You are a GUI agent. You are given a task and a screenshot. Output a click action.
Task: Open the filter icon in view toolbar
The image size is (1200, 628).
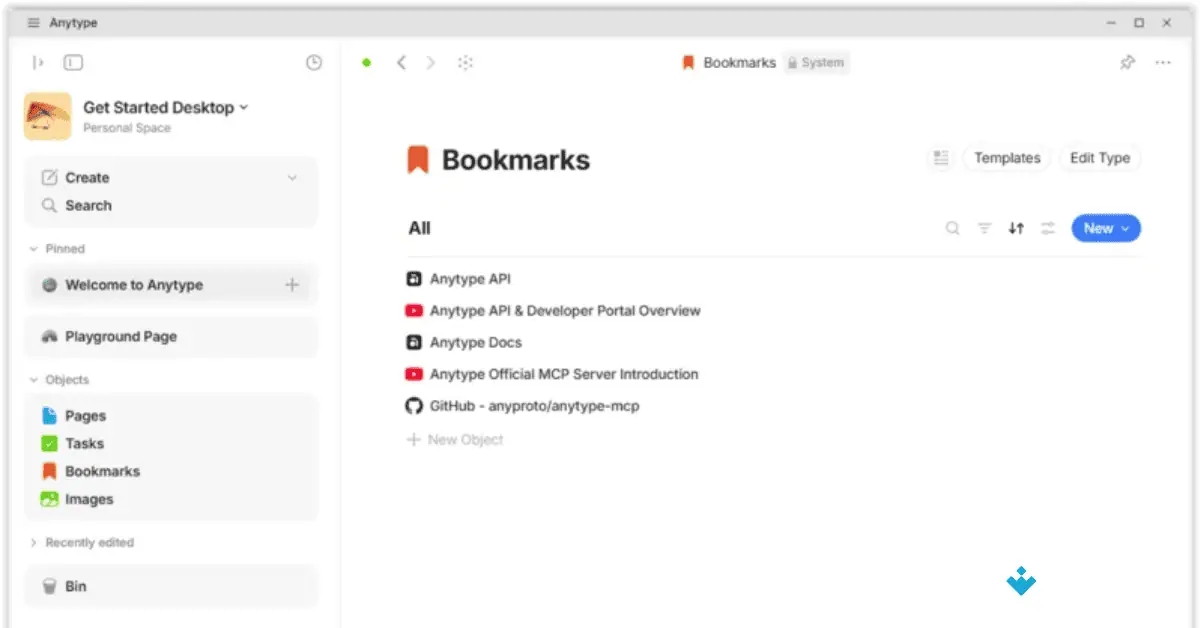984,229
